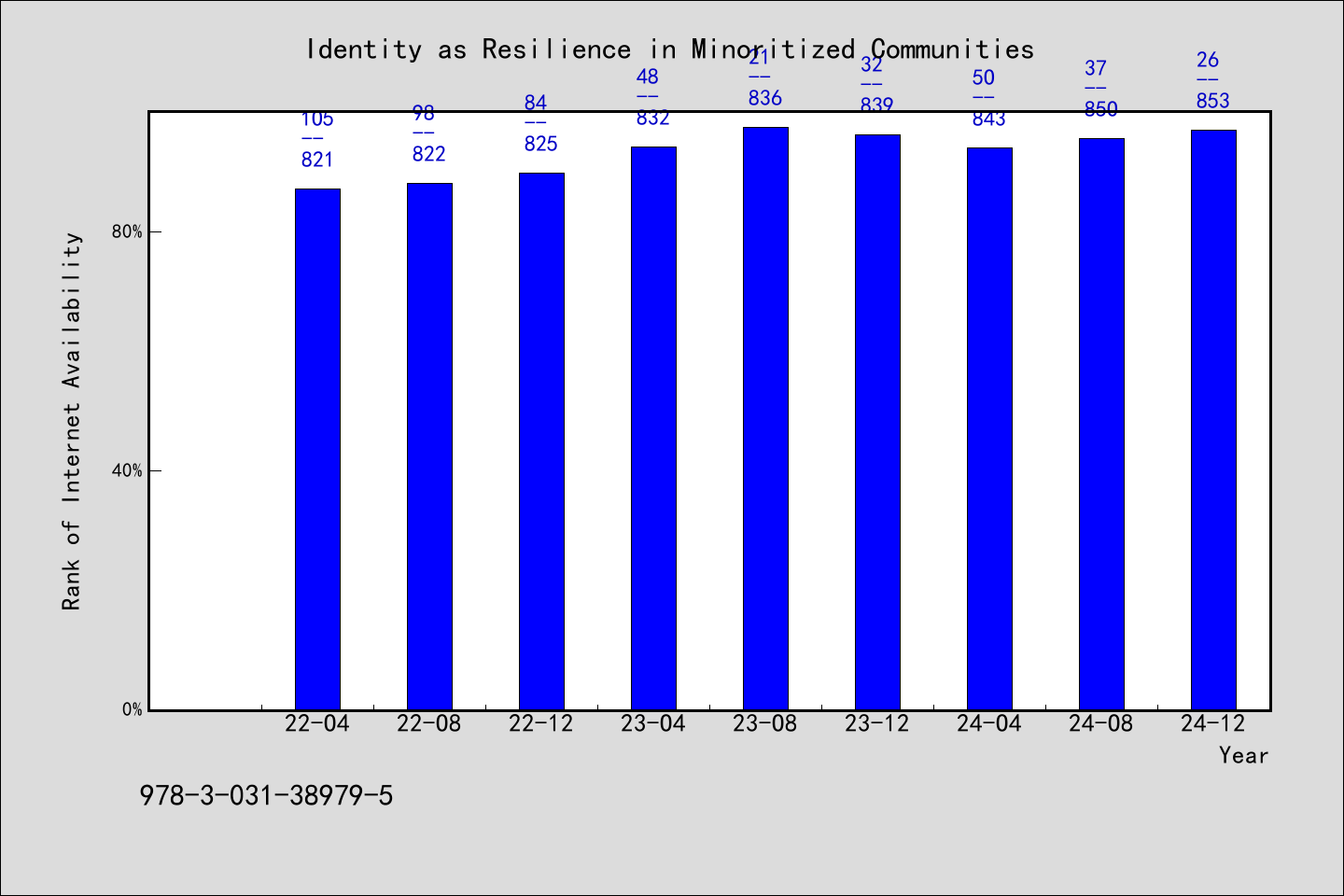Screen dimensions: 1344x896
Task: Click the 978-3-031-38979-5 footer text
Action: 266,796
